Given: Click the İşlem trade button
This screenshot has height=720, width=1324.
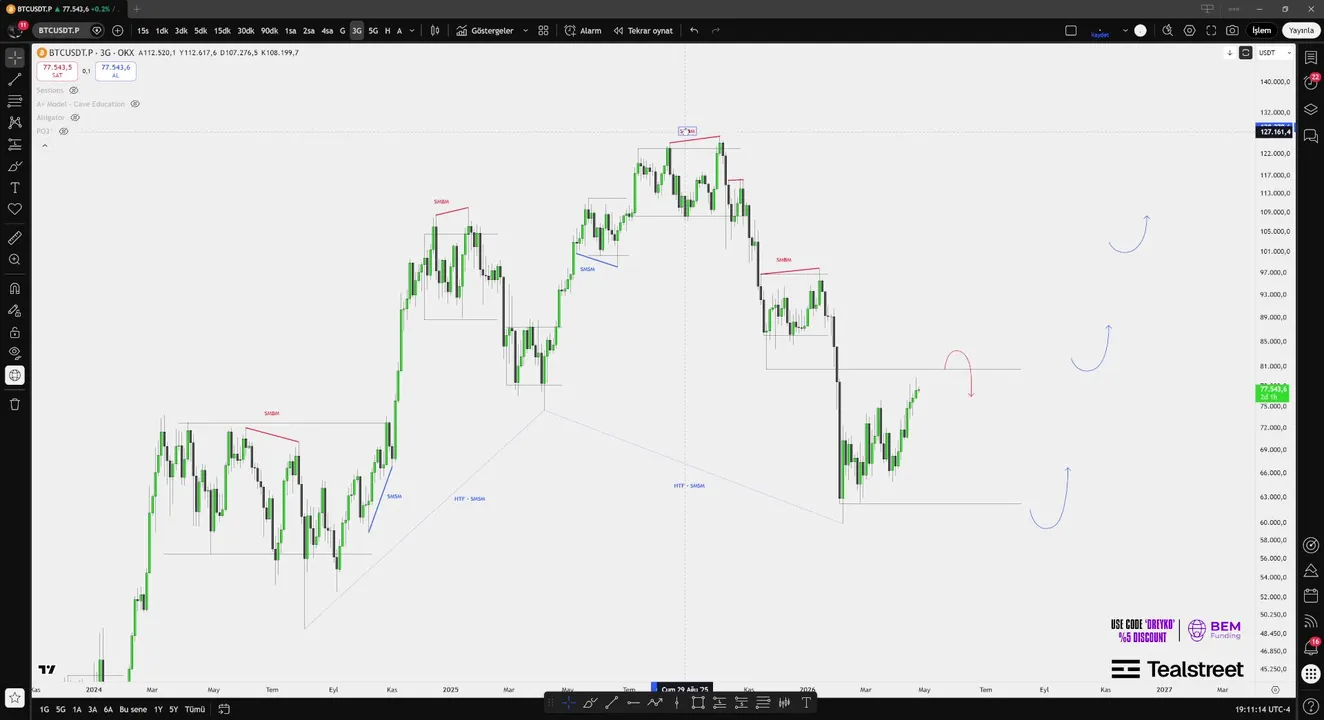Looking at the screenshot, I should [1261, 30].
